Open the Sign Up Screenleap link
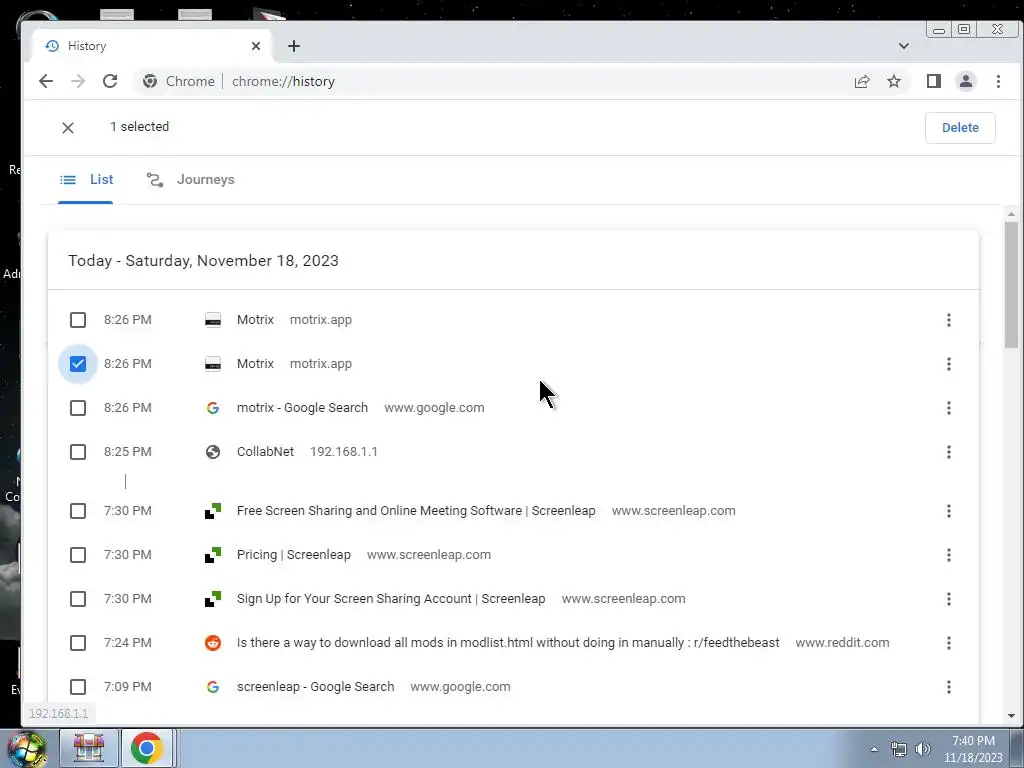Image resolution: width=1024 pixels, height=768 pixels. click(391, 599)
